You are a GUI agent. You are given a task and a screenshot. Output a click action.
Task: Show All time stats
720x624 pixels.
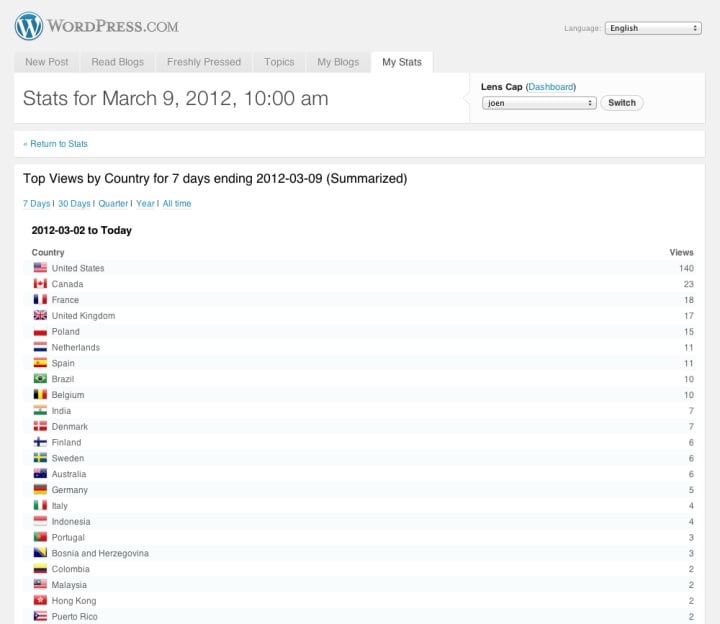(x=177, y=203)
